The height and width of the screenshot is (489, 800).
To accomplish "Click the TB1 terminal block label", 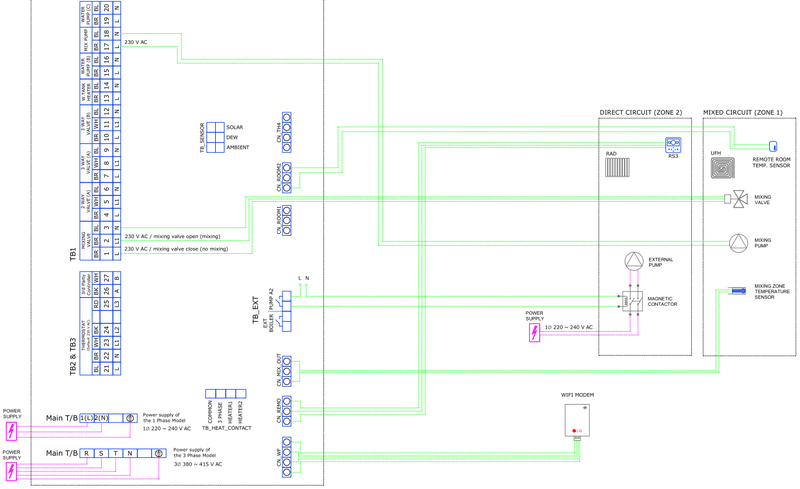I will click(x=73, y=254).
